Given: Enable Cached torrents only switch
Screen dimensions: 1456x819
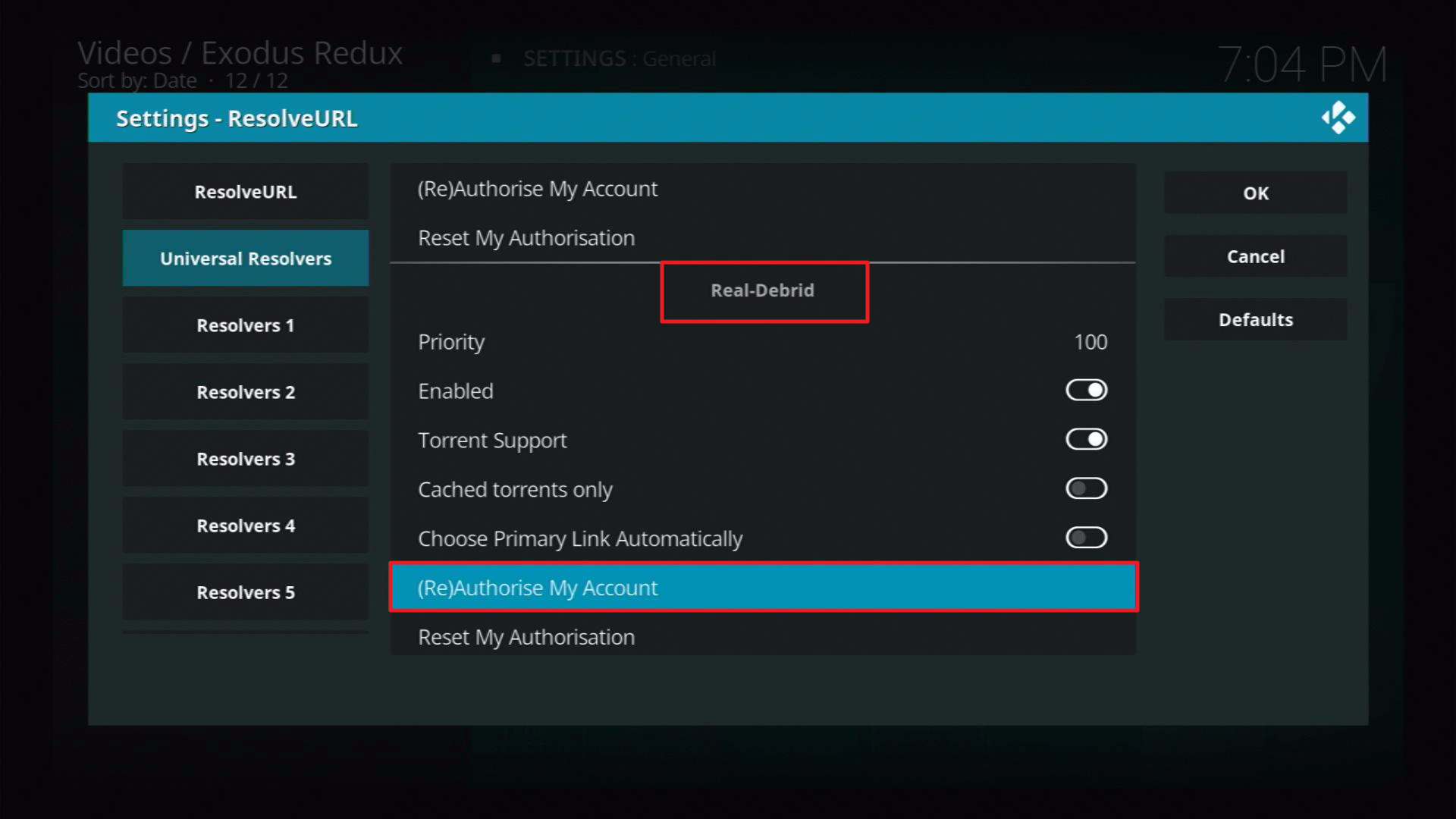Looking at the screenshot, I should [1086, 489].
